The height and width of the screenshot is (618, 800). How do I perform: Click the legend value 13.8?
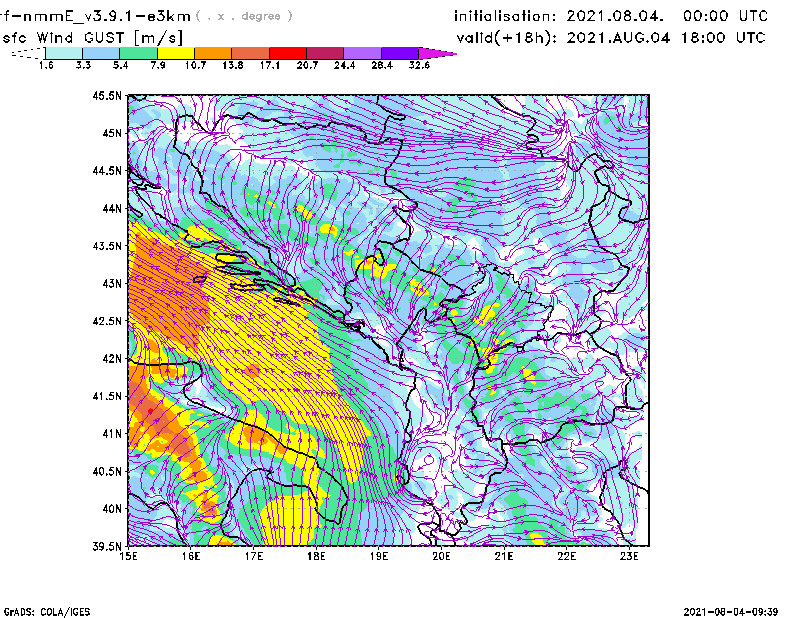tap(233, 65)
